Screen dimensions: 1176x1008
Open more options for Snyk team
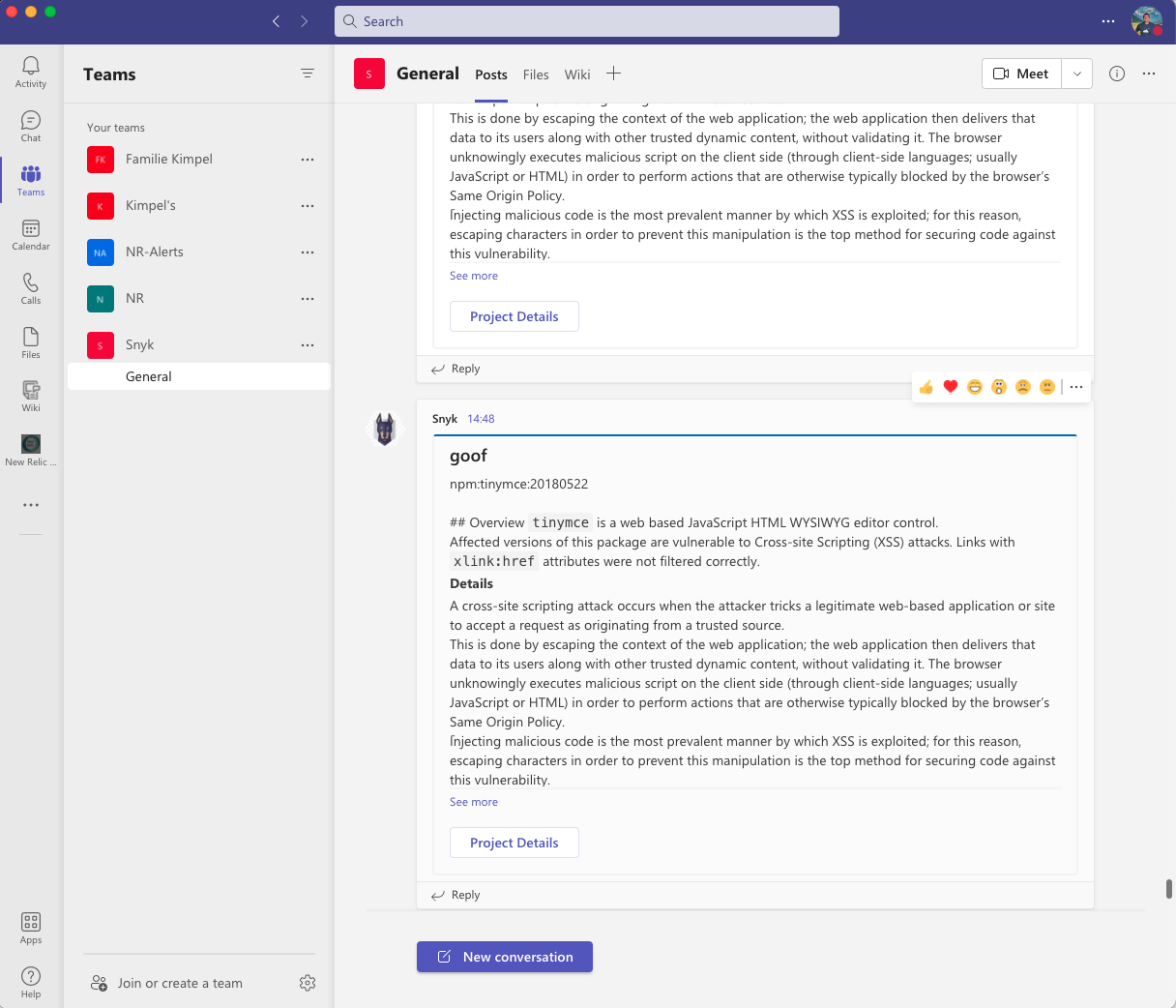click(308, 344)
